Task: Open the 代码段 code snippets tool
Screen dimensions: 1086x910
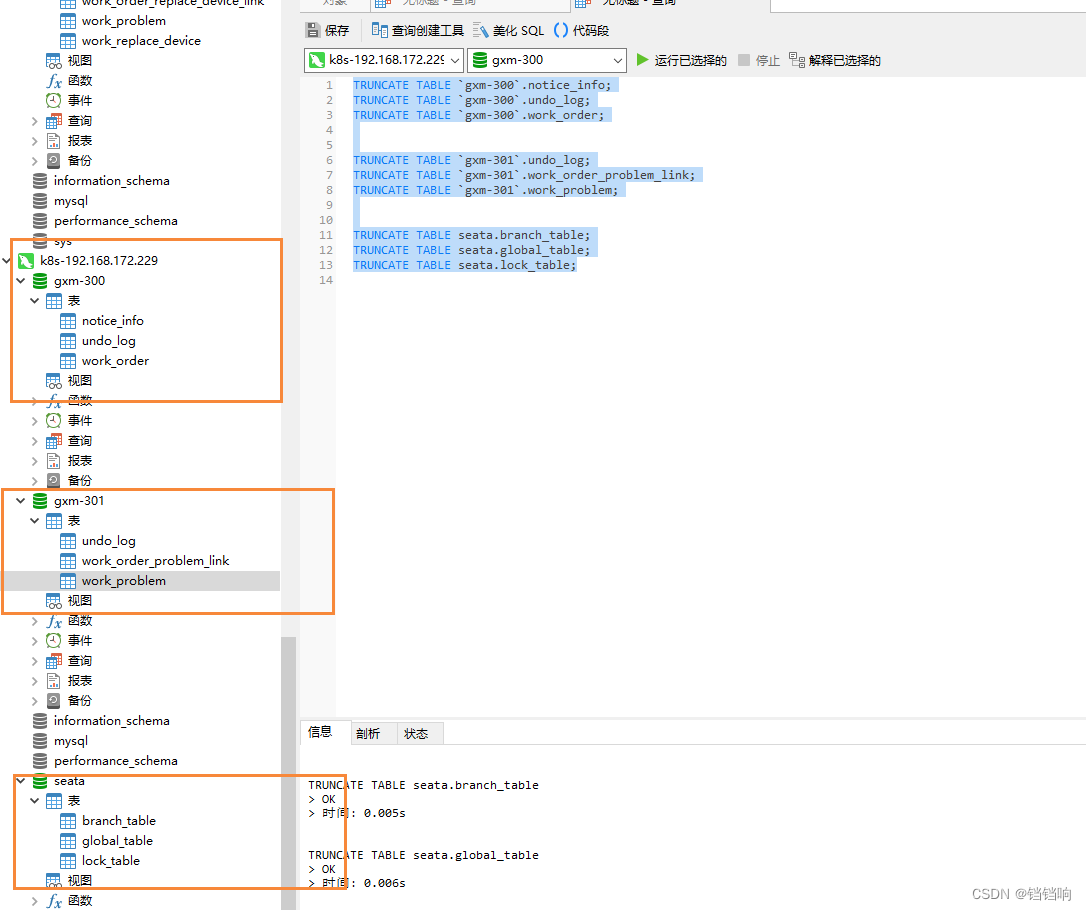Action: coord(582,30)
